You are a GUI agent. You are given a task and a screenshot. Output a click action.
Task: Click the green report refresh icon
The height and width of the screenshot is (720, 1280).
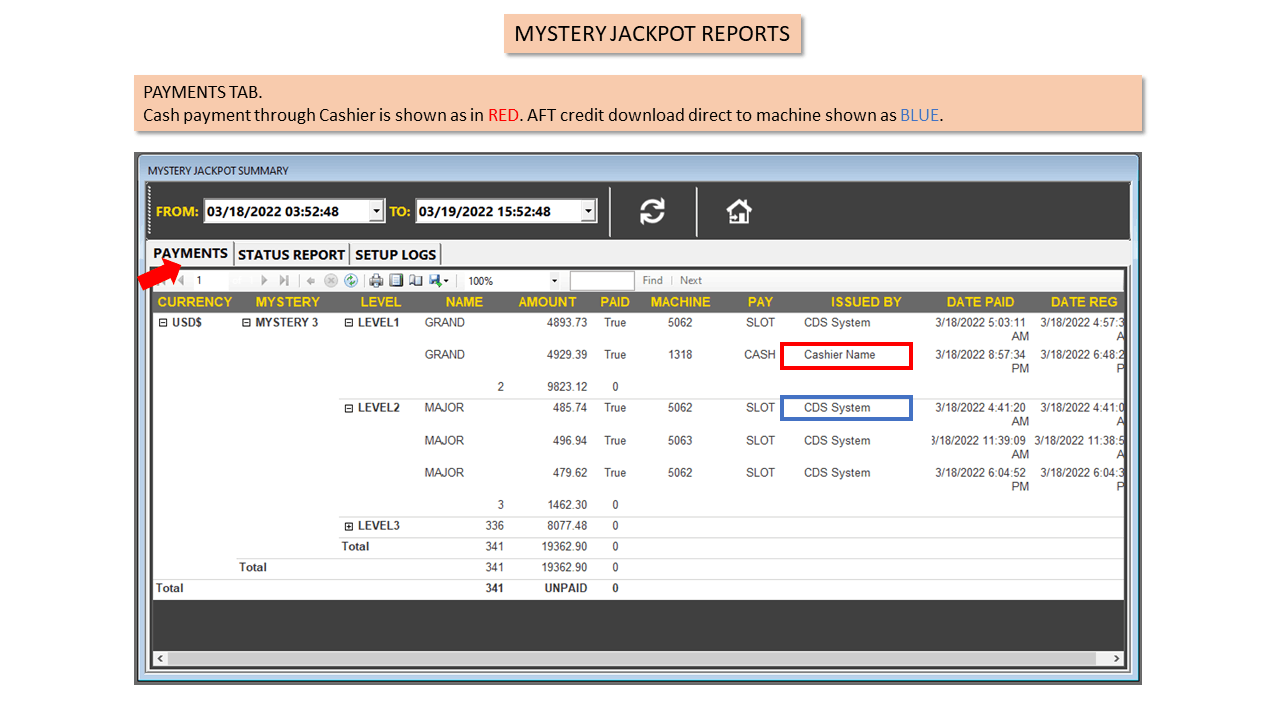(351, 281)
